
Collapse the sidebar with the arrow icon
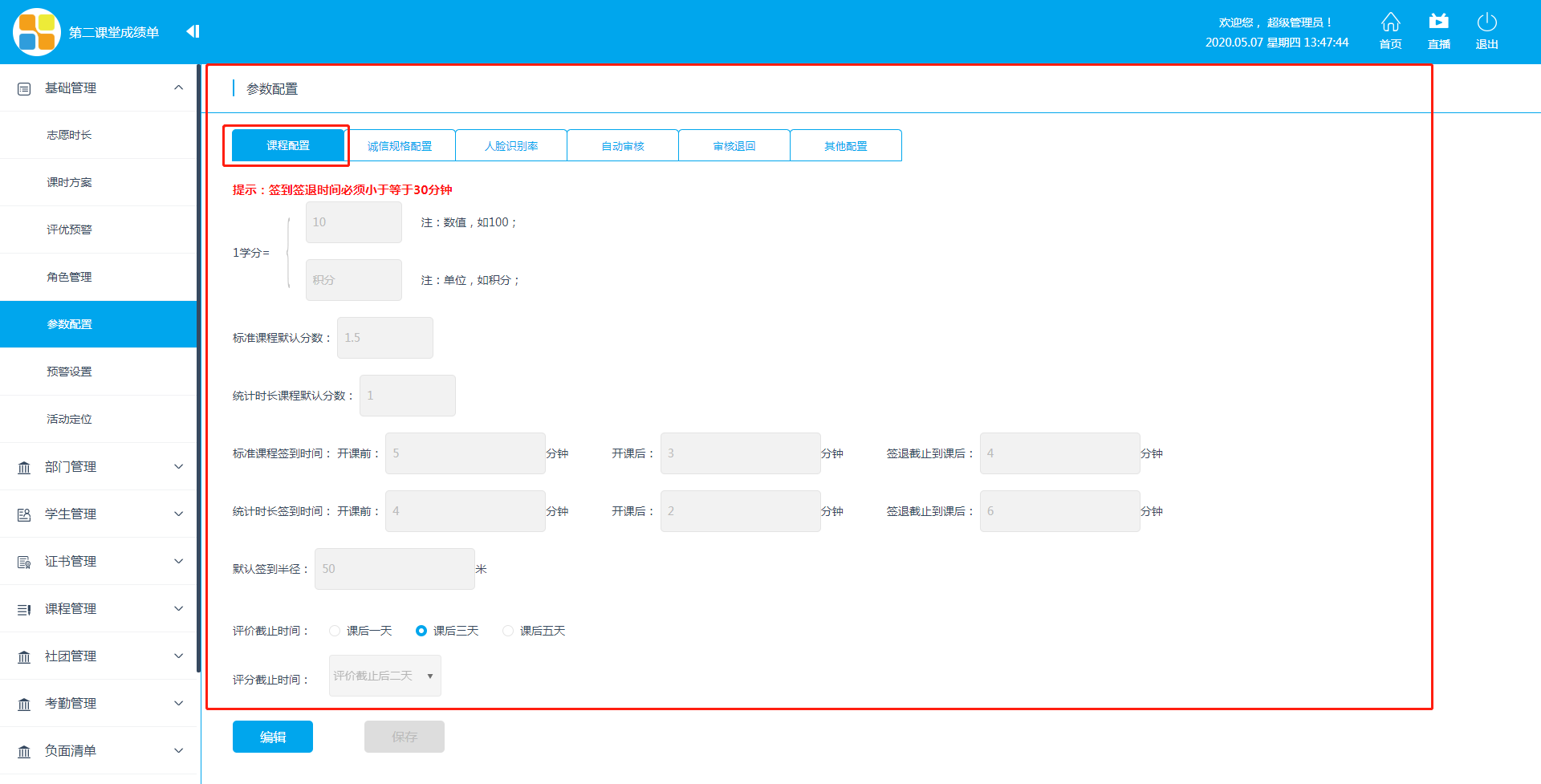click(x=193, y=31)
